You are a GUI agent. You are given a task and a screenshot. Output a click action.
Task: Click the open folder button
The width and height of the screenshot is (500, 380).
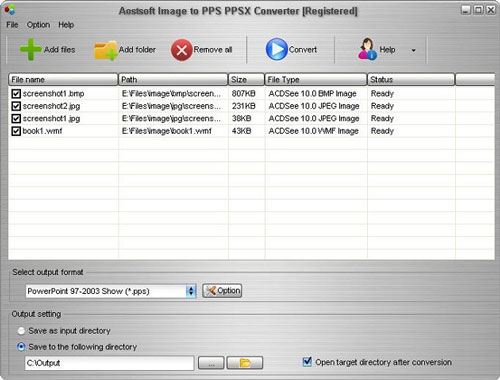[x=245, y=363]
